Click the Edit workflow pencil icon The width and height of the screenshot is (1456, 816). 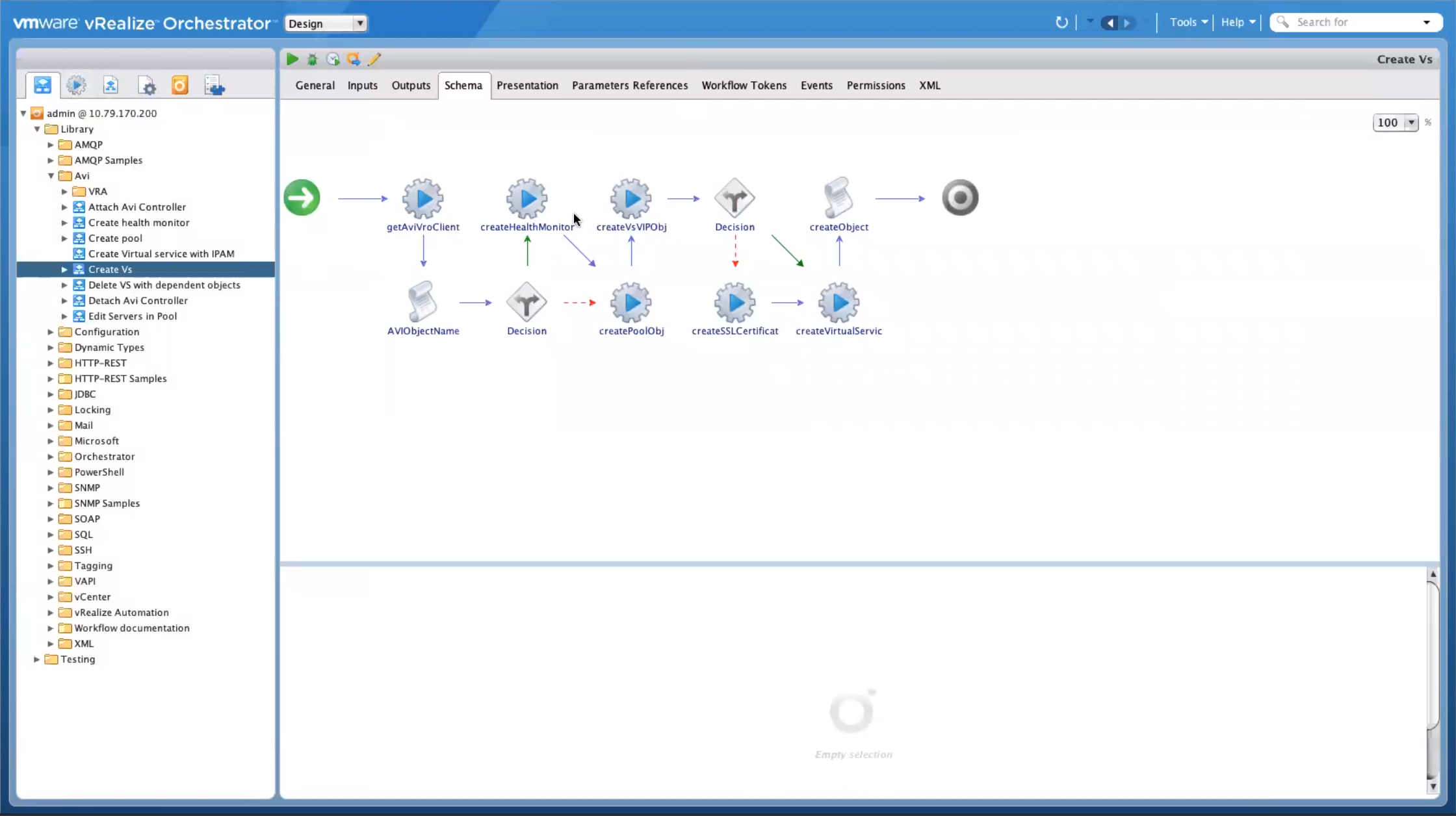click(x=374, y=59)
